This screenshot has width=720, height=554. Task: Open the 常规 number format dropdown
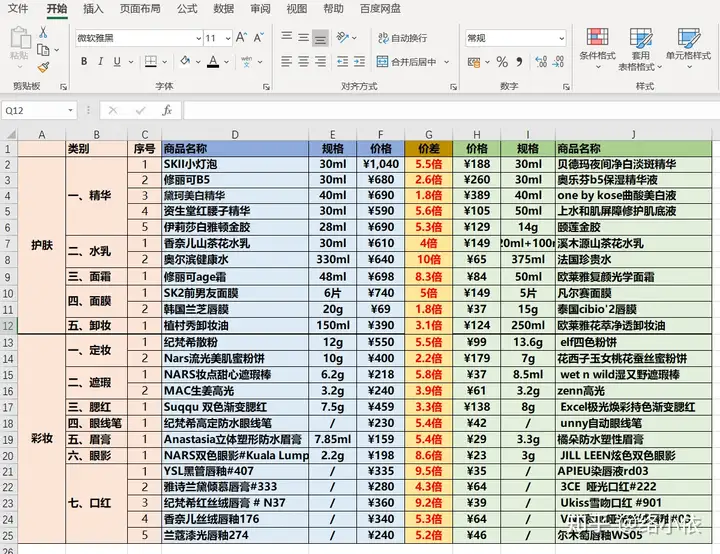click(x=561, y=38)
